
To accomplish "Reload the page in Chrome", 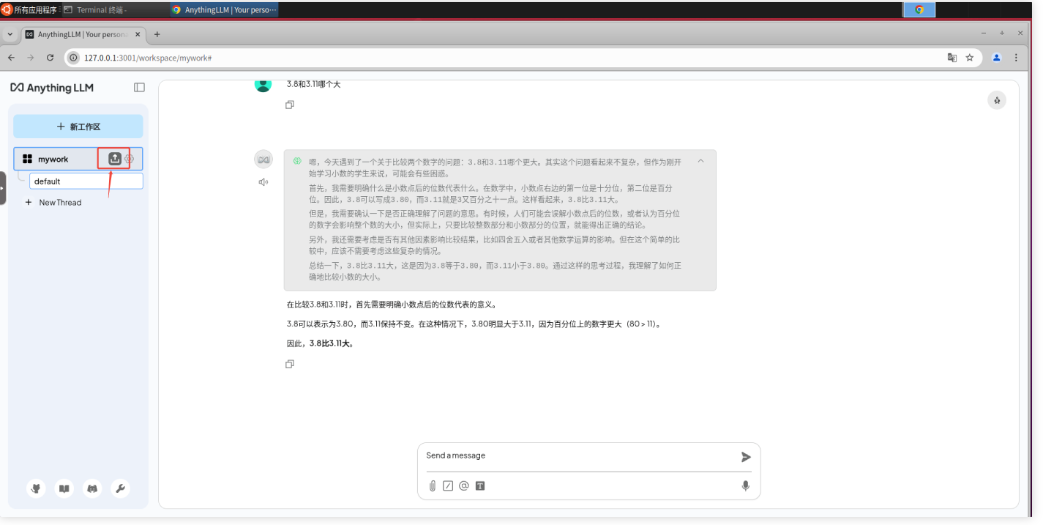I will pos(50,58).
